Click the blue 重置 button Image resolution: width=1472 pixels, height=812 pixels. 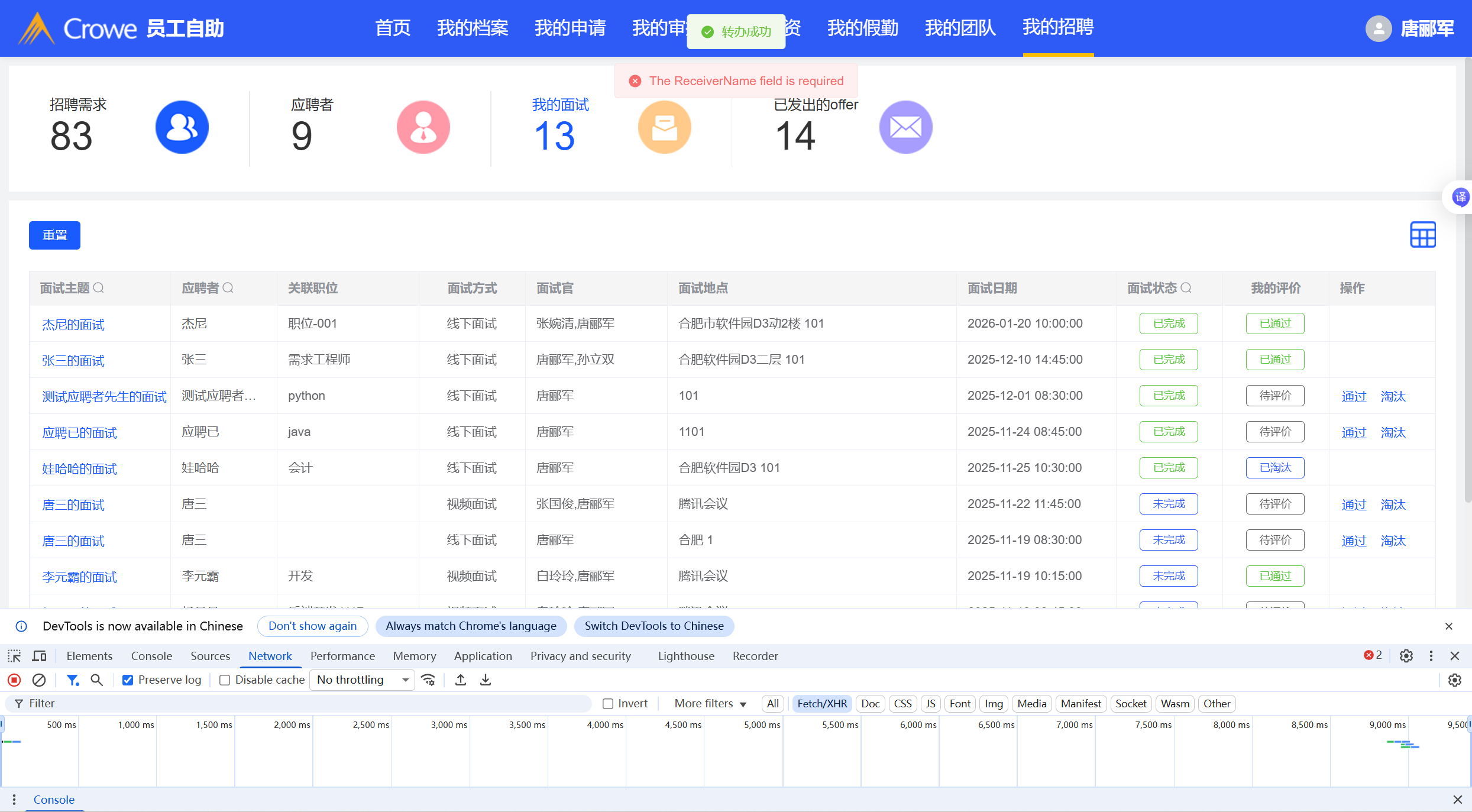[54, 235]
